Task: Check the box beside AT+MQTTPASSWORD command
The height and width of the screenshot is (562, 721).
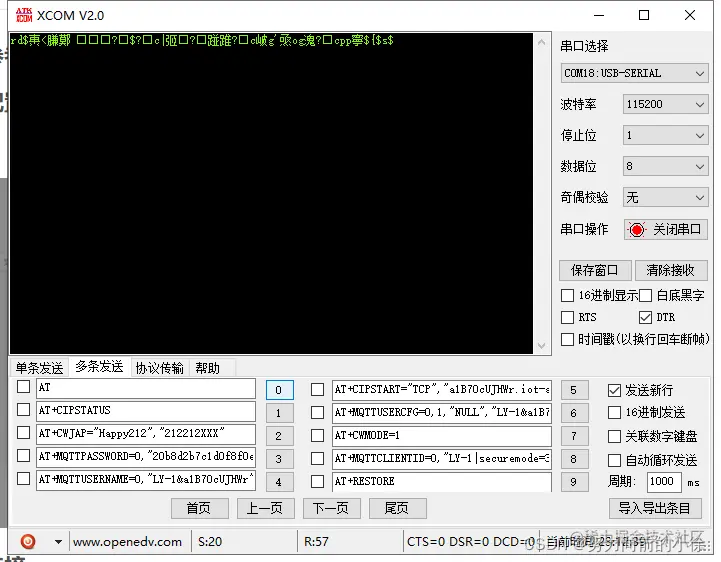Action: point(23,455)
